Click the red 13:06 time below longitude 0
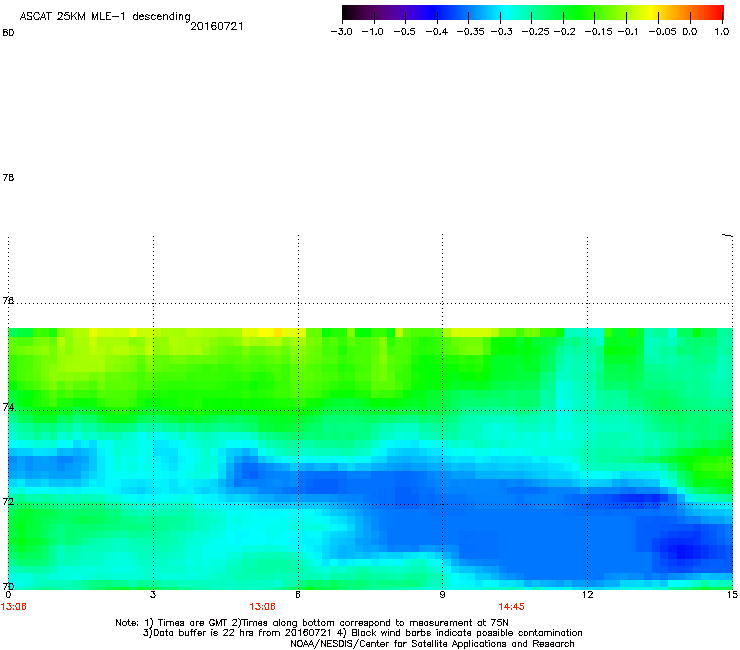Image resolution: width=740 pixels, height=650 pixels. 14,607
